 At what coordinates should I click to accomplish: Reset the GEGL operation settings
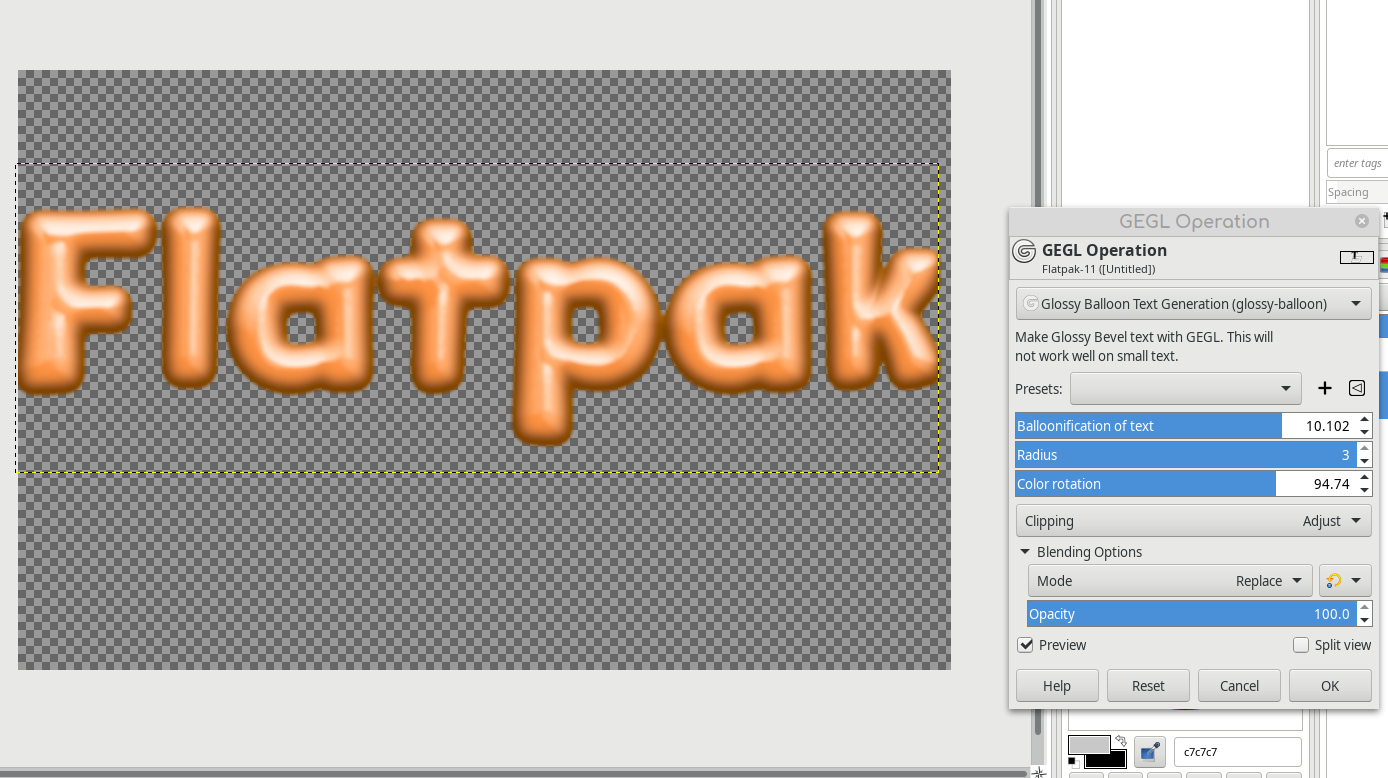pyautogui.click(x=1148, y=685)
